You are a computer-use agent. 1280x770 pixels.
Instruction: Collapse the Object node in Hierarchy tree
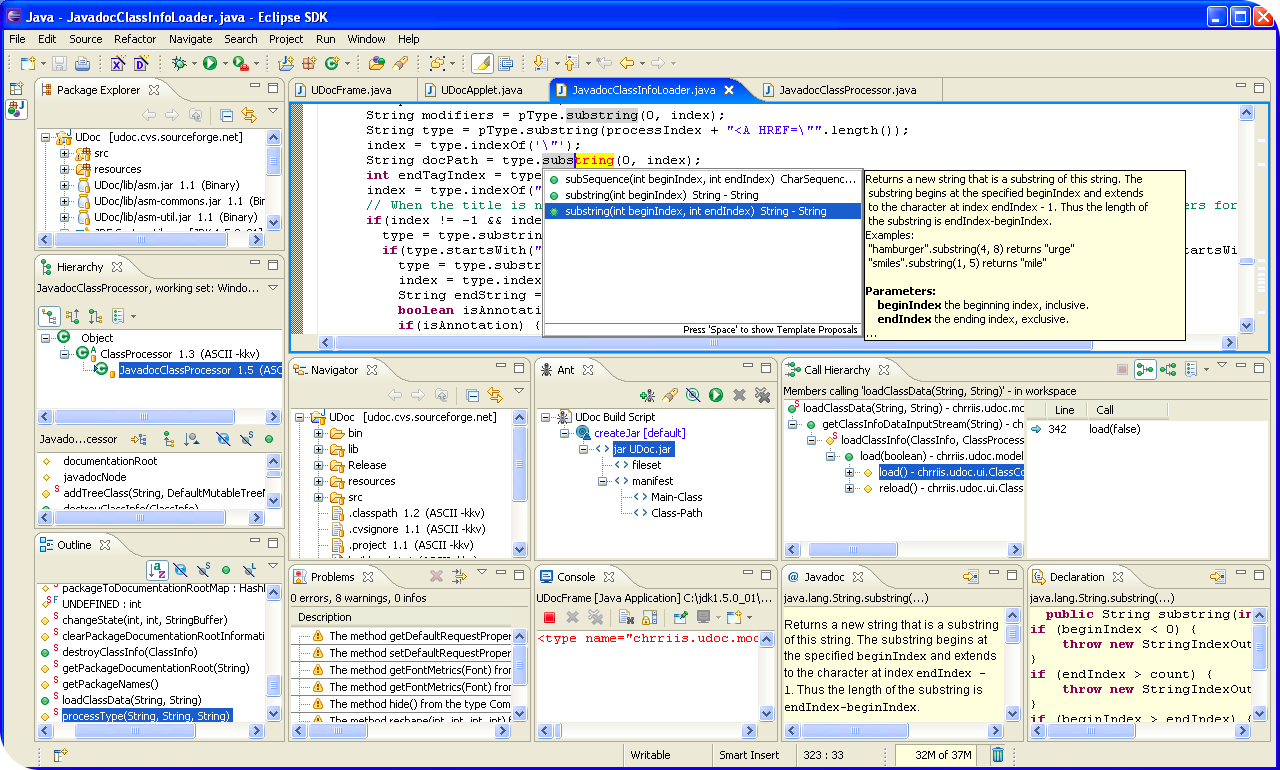tap(47, 338)
